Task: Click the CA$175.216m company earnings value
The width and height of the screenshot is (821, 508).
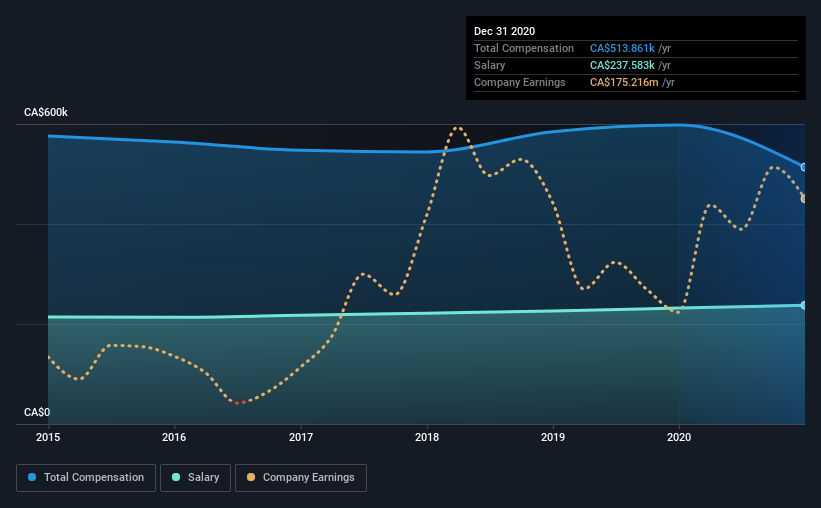Action: click(624, 82)
